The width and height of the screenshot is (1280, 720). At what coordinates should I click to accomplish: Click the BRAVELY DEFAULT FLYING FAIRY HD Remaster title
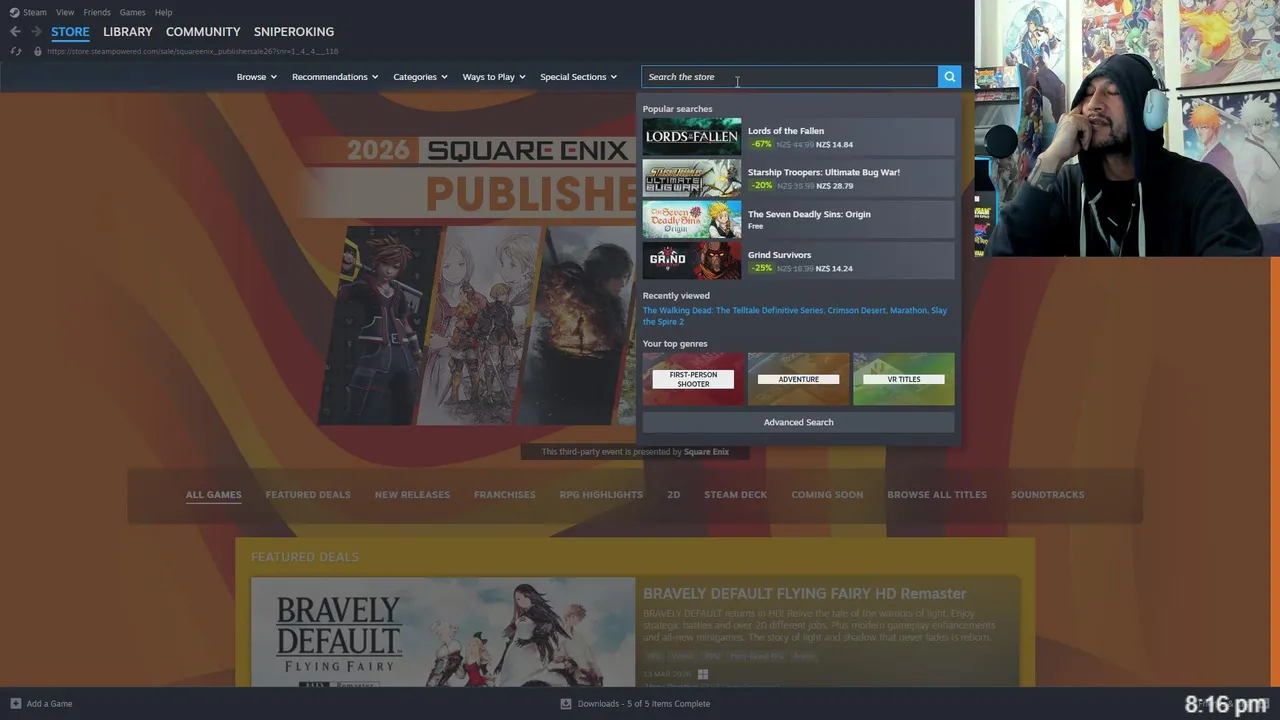pos(804,593)
